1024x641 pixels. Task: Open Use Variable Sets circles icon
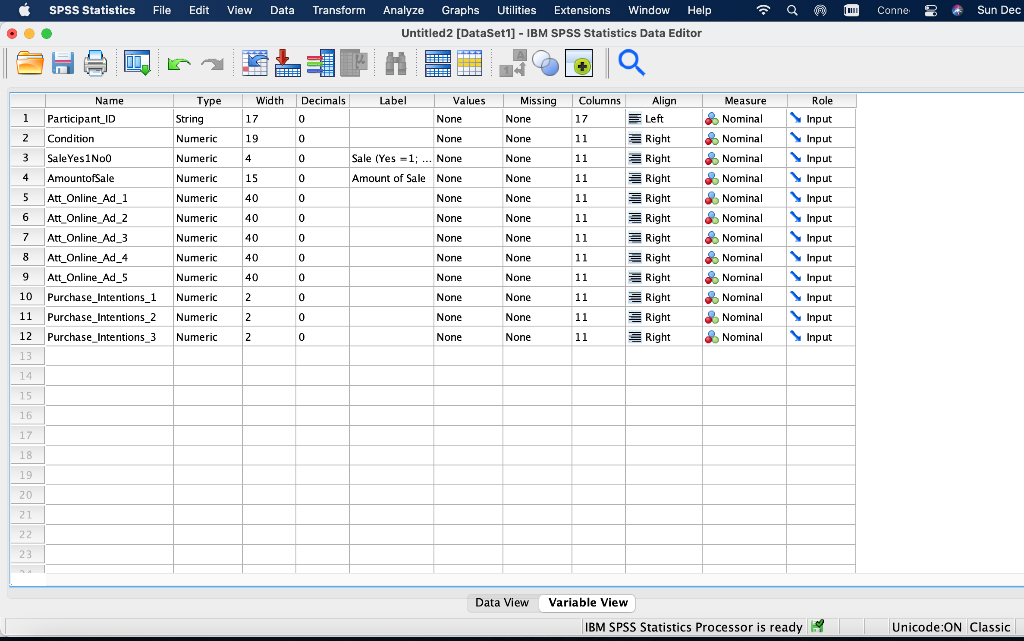(x=545, y=63)
